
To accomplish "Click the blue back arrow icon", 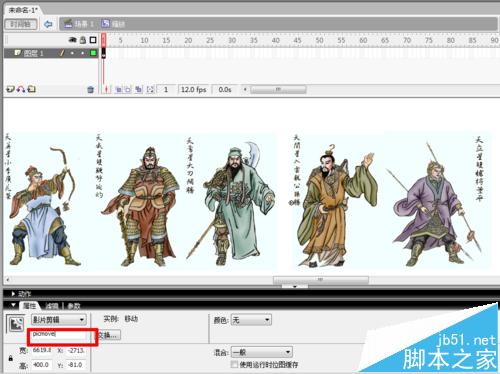I will coord(48,24).
